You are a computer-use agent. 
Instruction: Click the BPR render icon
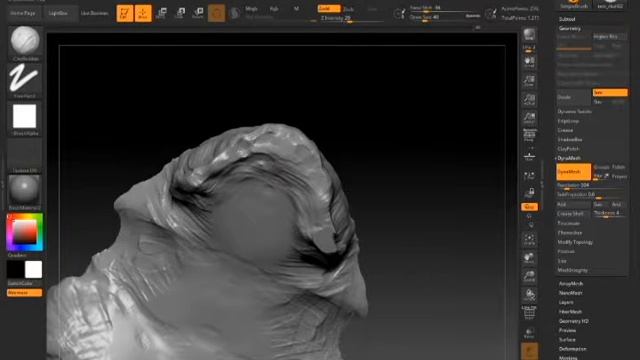click(x=529, y=35)
